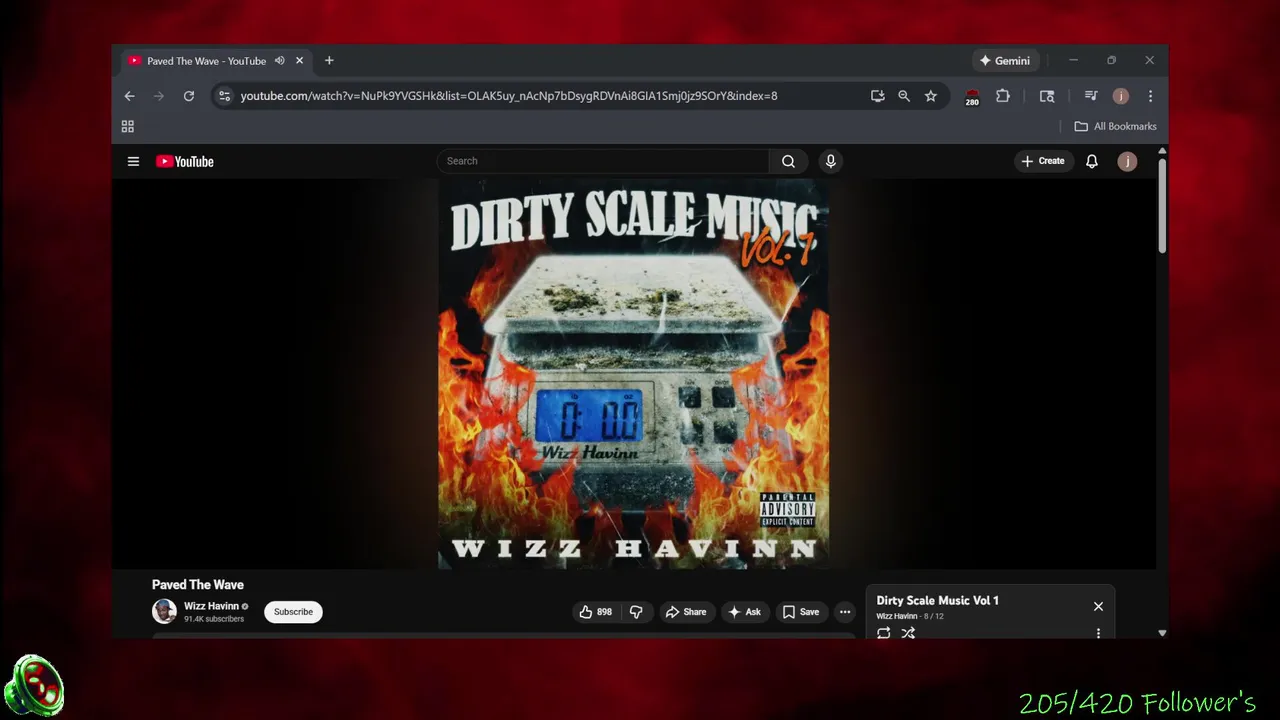This screenshot has height=720, width=1280.
Task: Open YouTube notifications bell
Action: pos(1092,161)
